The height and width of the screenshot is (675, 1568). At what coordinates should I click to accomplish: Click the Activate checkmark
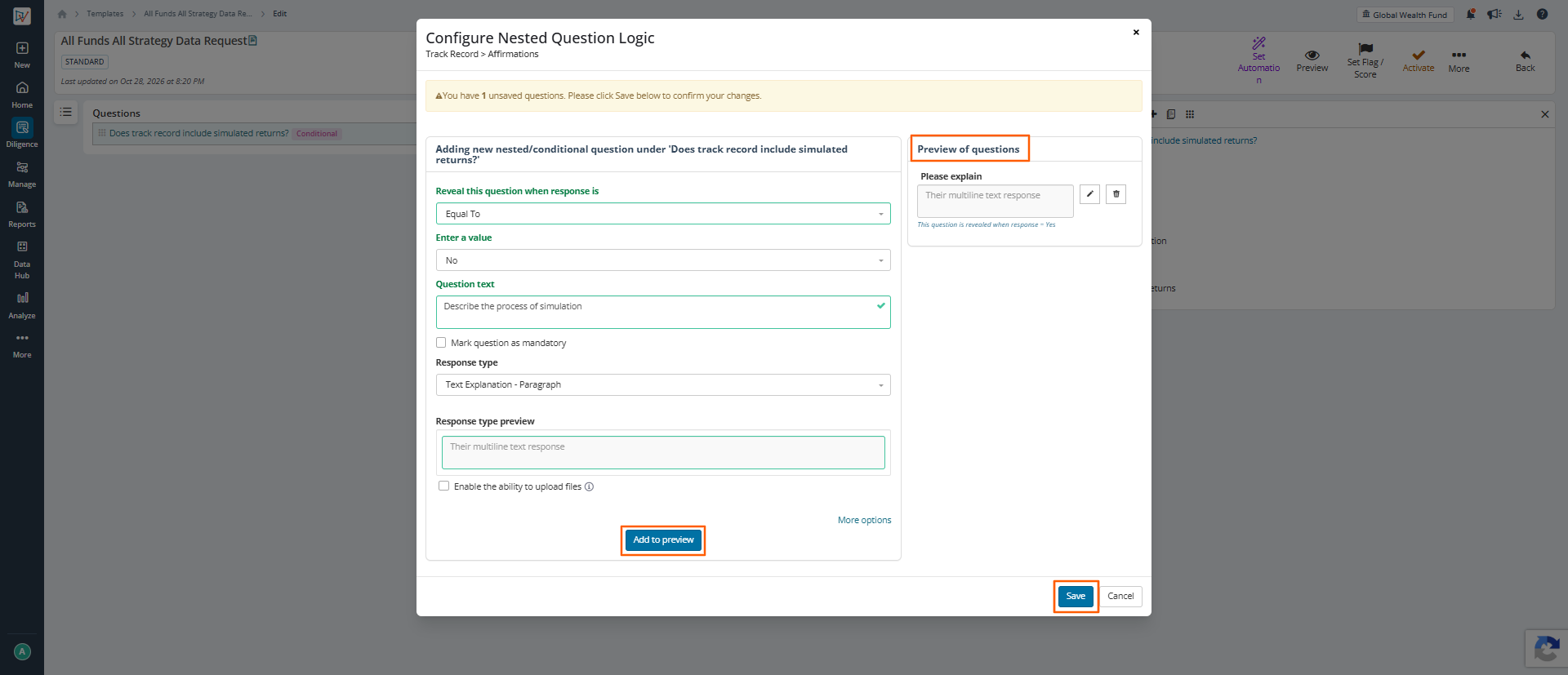(1419, 56)
